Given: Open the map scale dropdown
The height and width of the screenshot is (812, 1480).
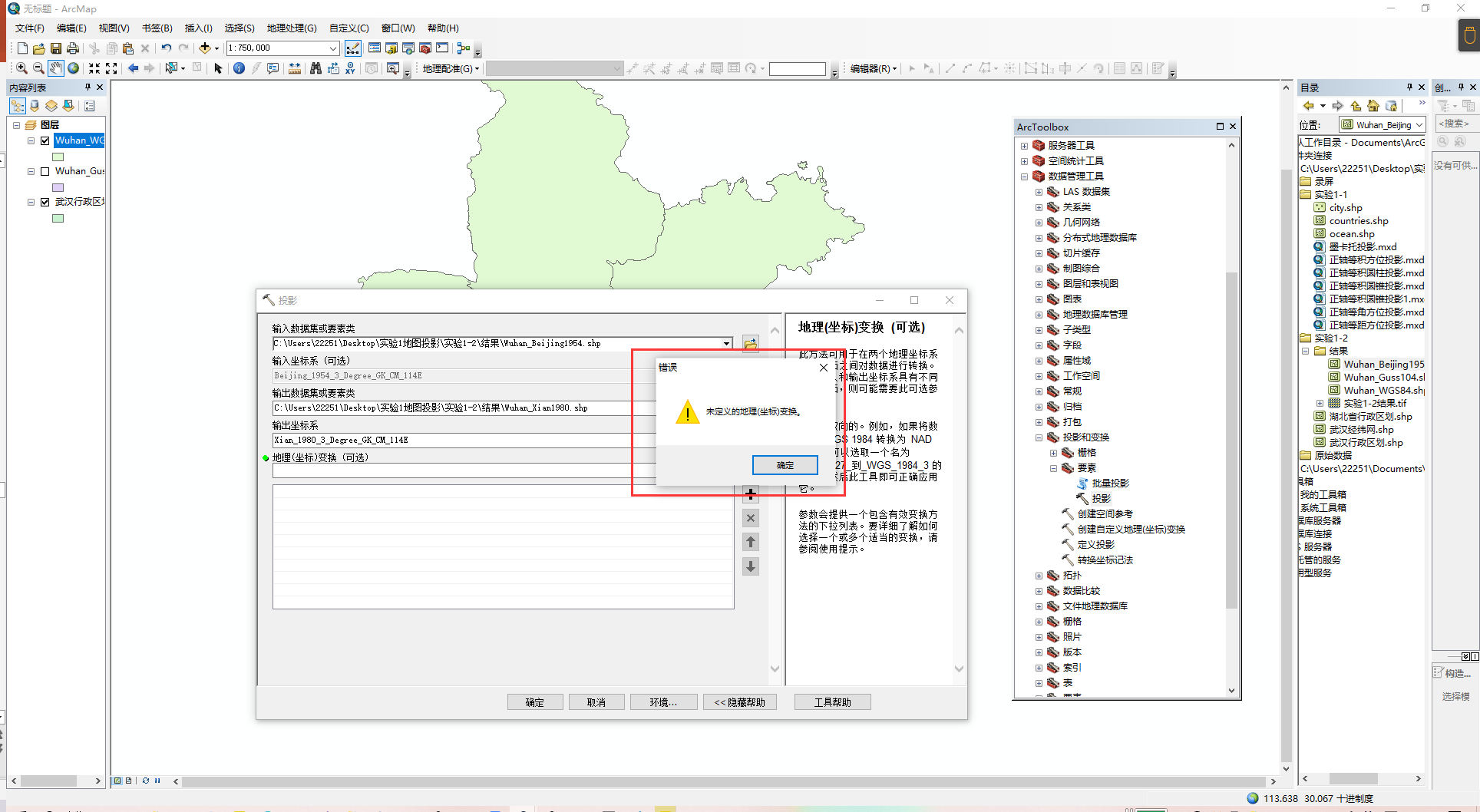Looking at the screenshot, I should pos(333,48).
